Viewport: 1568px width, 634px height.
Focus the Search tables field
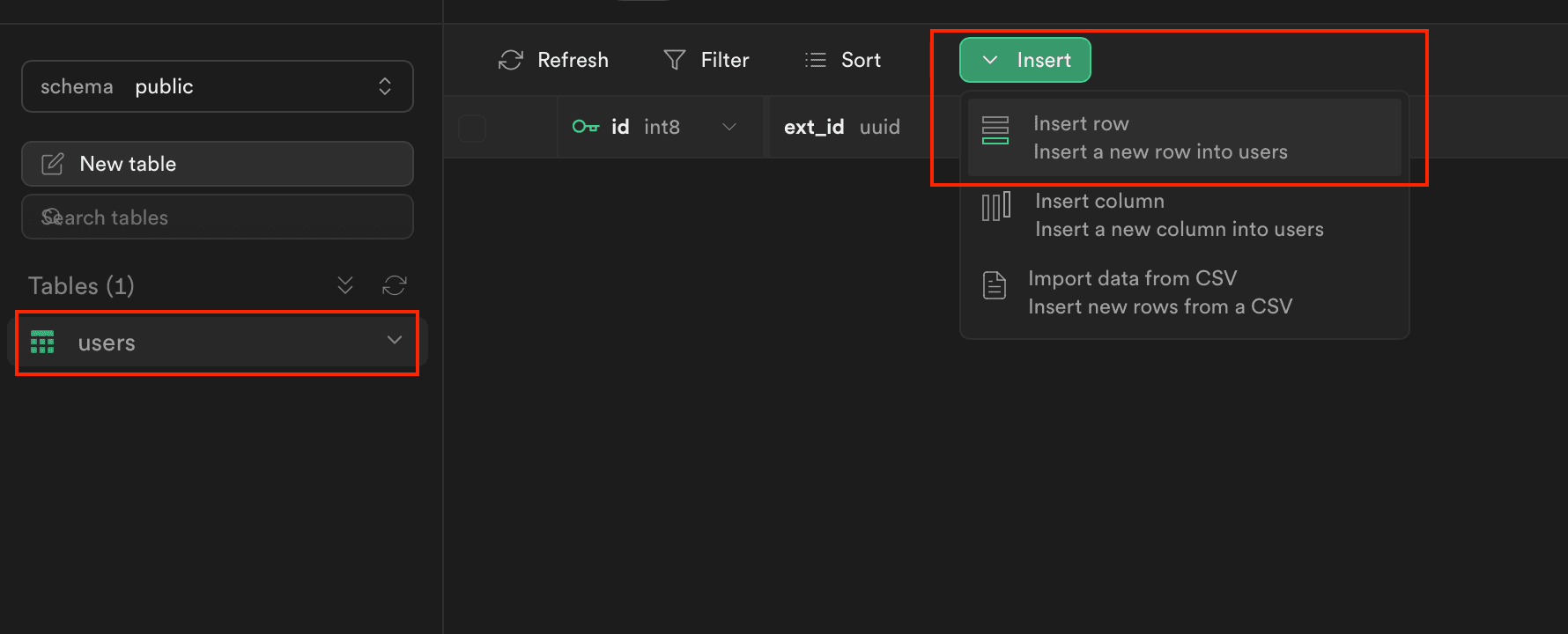click(218, 217)
